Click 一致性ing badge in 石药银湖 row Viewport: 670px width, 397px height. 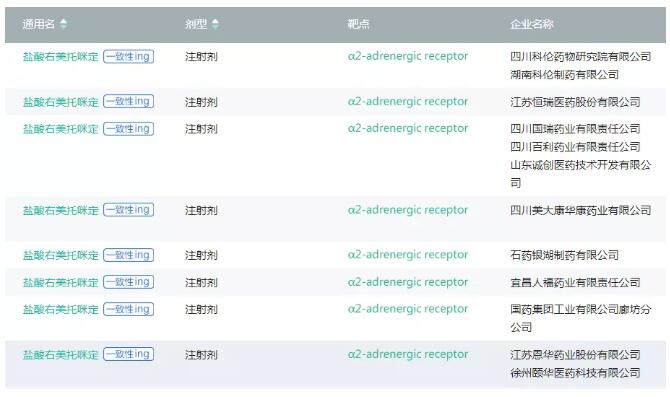(129, 255)
